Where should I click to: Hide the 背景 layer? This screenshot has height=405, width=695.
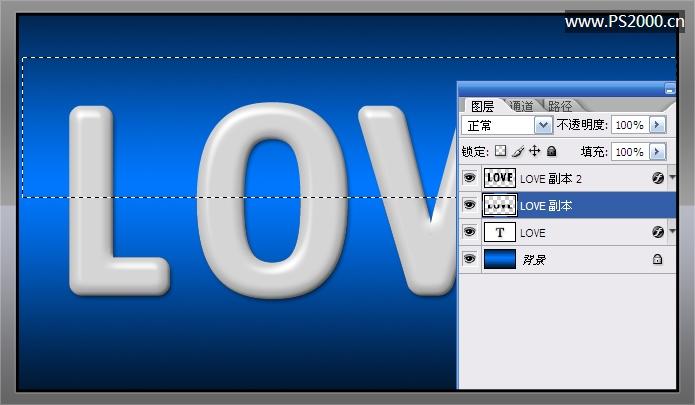(469, 259)
